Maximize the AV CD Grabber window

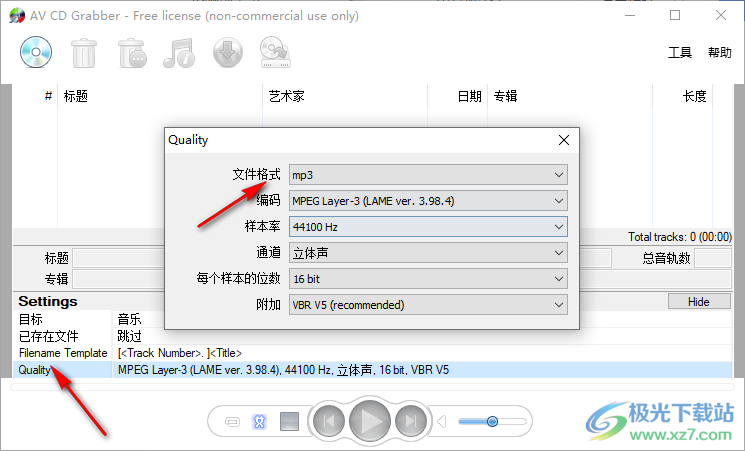(x=675, y=15)
